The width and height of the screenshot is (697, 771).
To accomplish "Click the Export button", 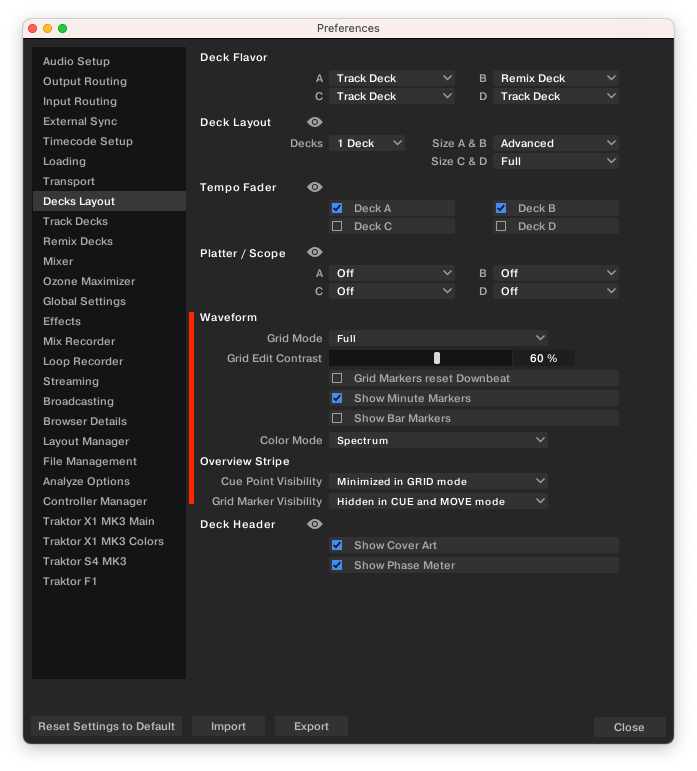I will tap(311, 726).
